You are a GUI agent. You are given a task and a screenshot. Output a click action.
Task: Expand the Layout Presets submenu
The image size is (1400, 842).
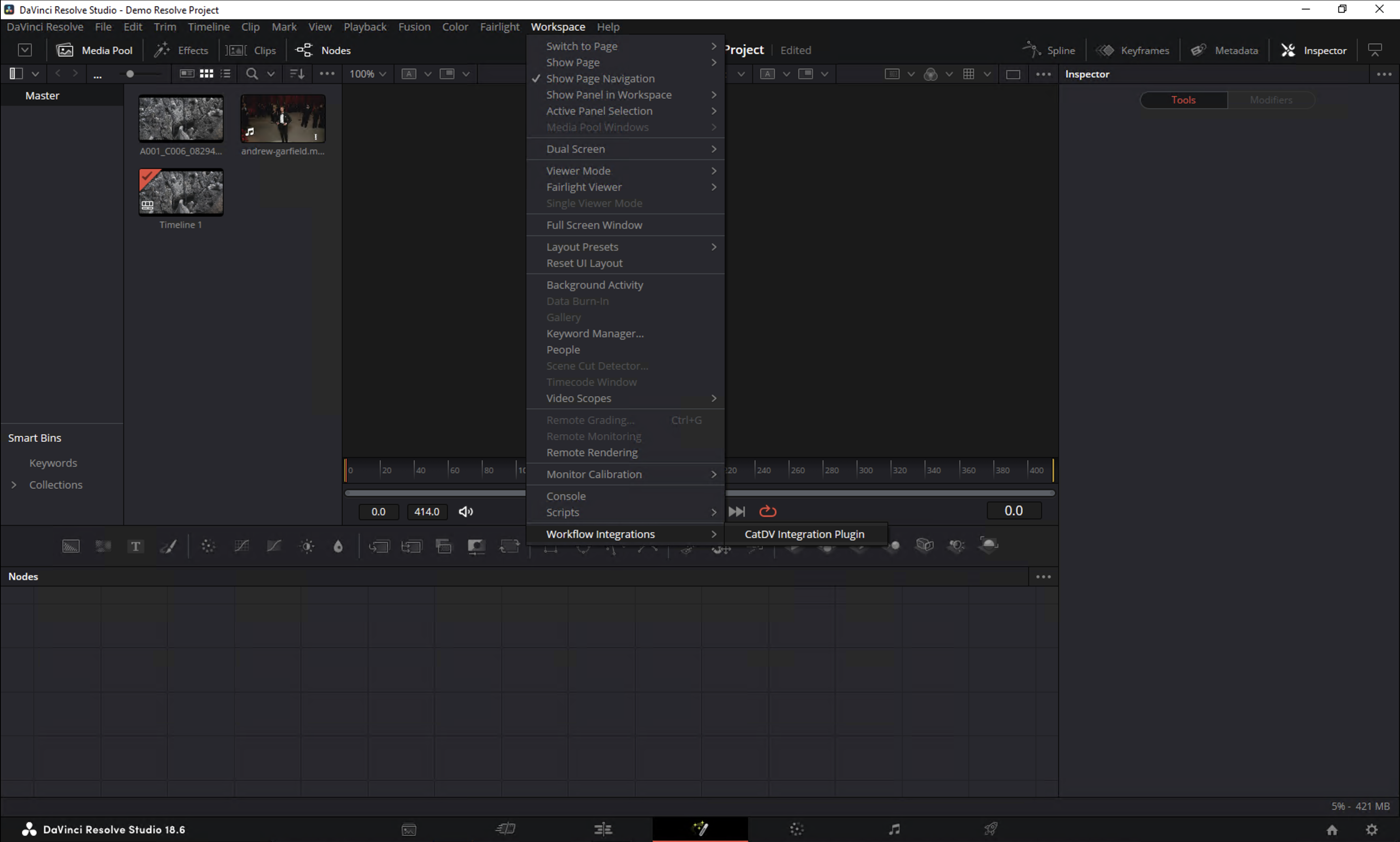(625, 247)
